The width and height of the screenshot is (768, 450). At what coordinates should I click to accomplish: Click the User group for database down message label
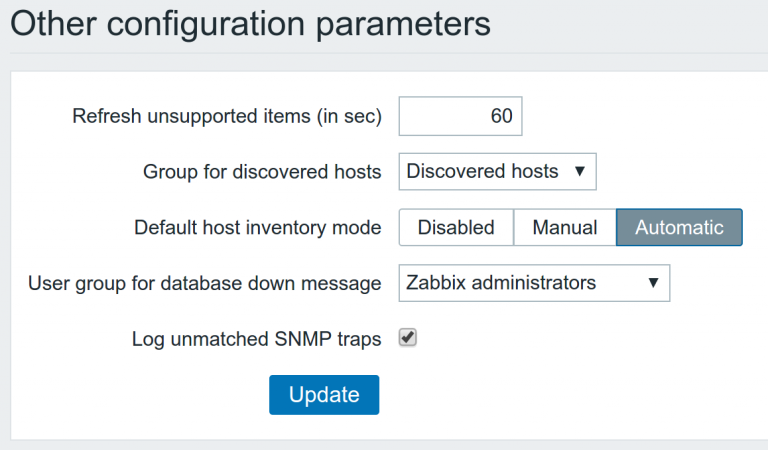click(x=205, y=284)
